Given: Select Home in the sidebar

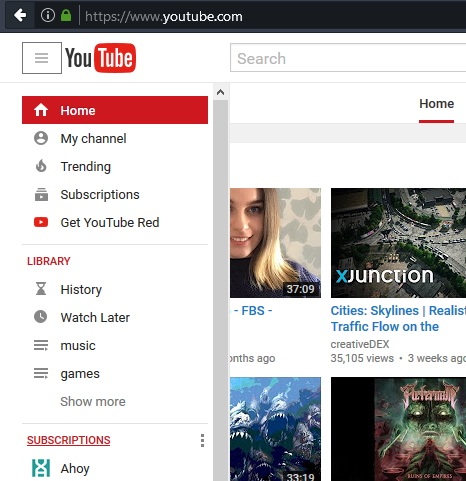Looking at the screenshot, I should click(x=115, y=110).
